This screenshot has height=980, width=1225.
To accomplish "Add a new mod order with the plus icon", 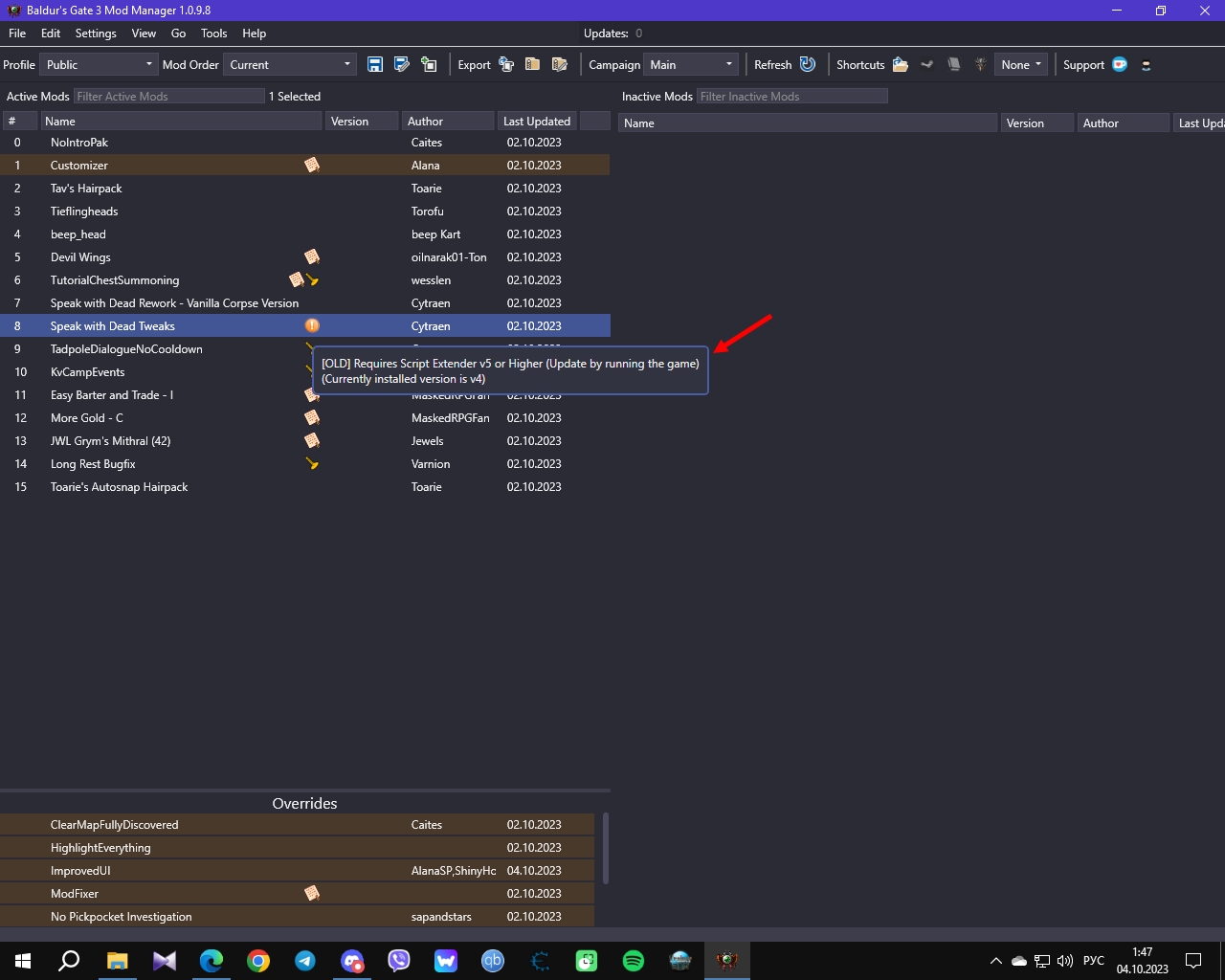I will click(429, 64).
